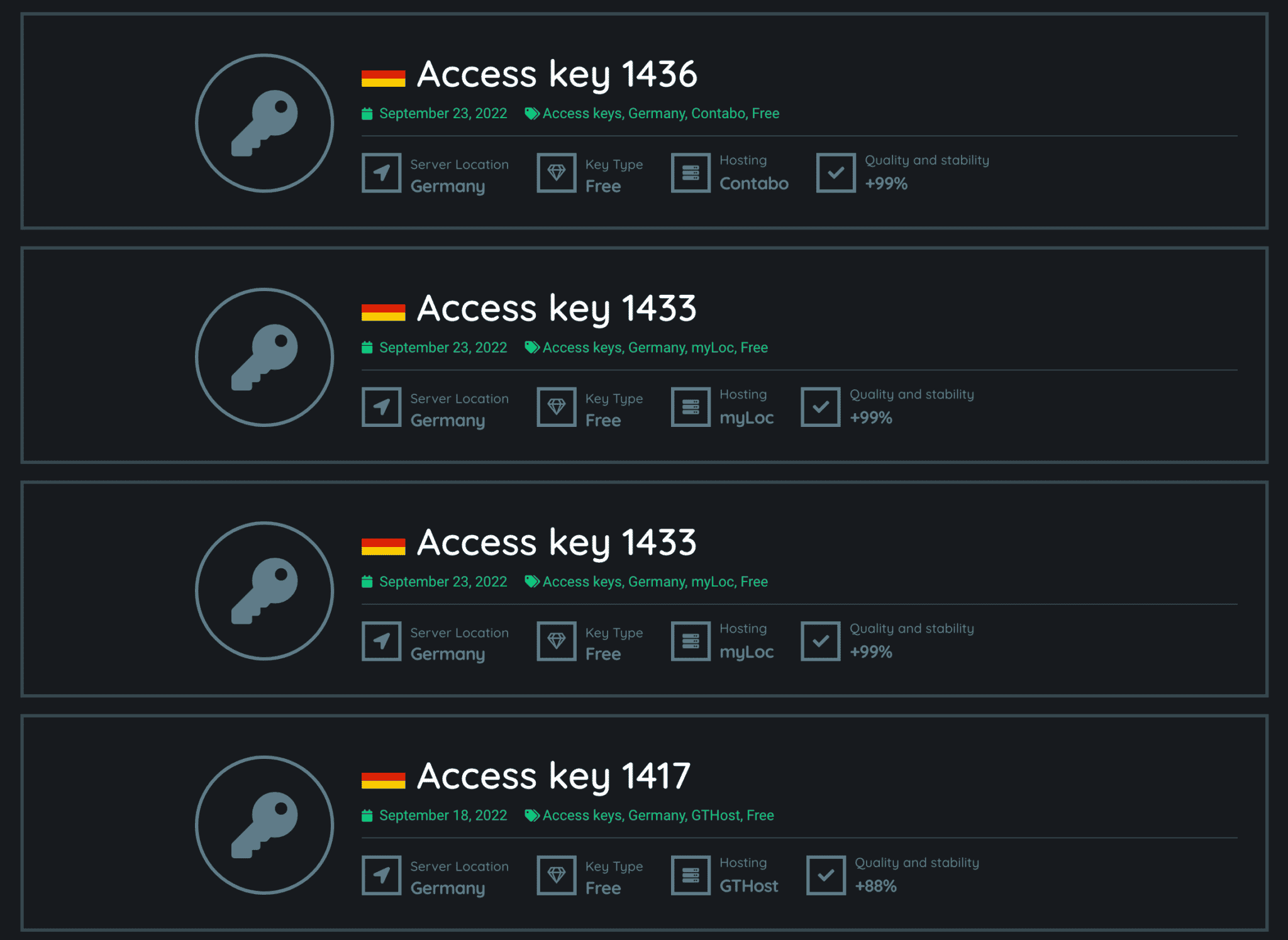The image size is (1288, 940).
Task: Click the Quality checkmark icon in key 1436
Action: [836, 173]
